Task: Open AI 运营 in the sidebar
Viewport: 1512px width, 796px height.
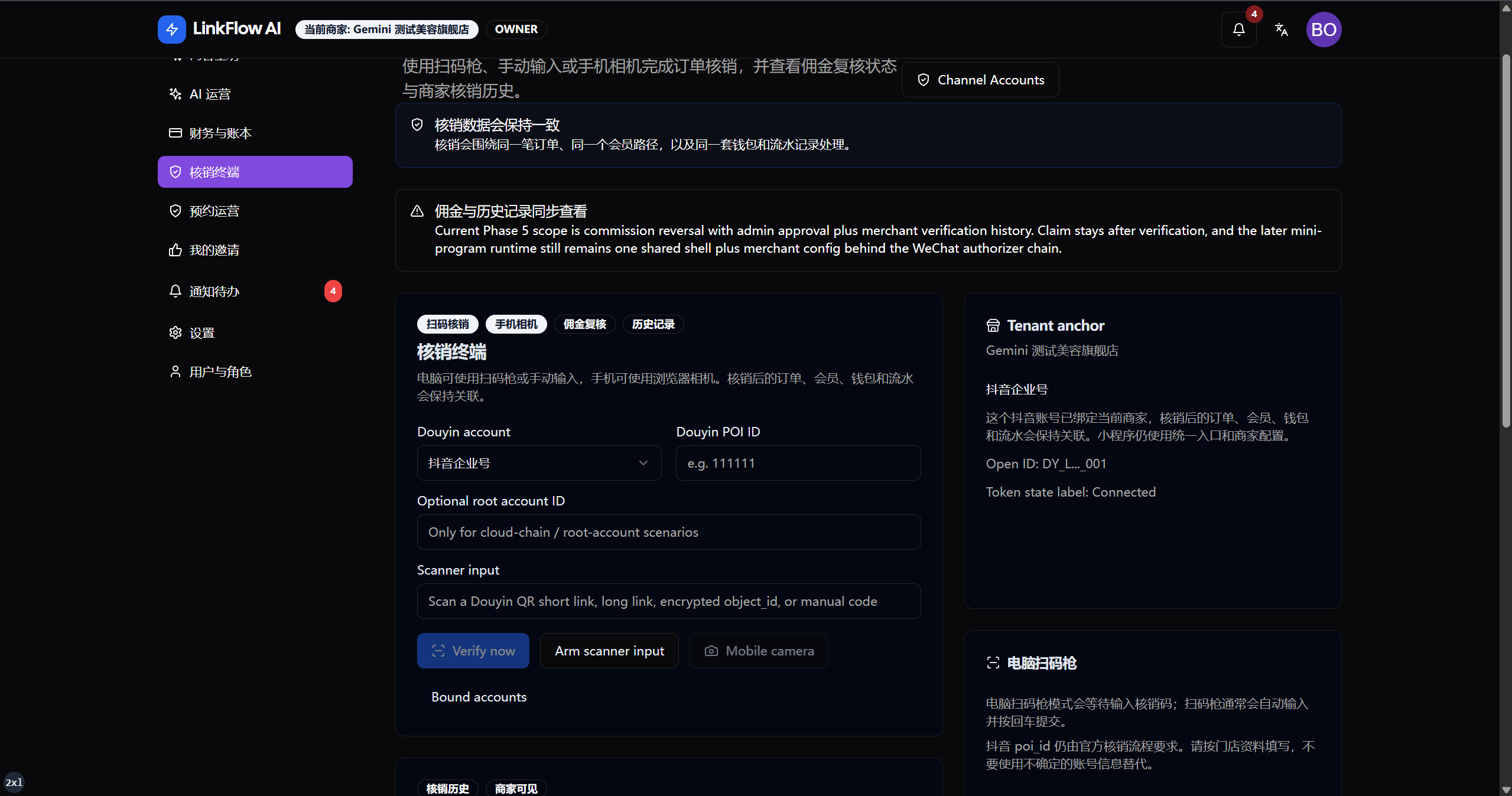Action: click(x=255, y=94)
